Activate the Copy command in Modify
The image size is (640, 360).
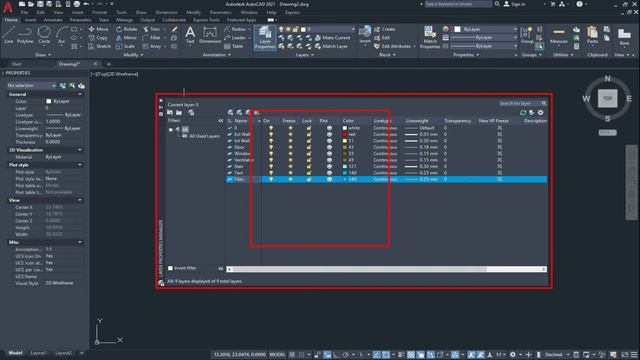pyautogui.click(x=98, y=38)
